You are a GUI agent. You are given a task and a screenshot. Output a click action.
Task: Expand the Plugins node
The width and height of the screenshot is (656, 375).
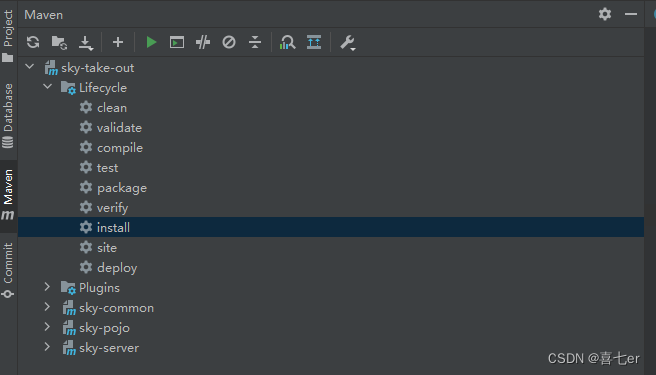coord(47,287)
